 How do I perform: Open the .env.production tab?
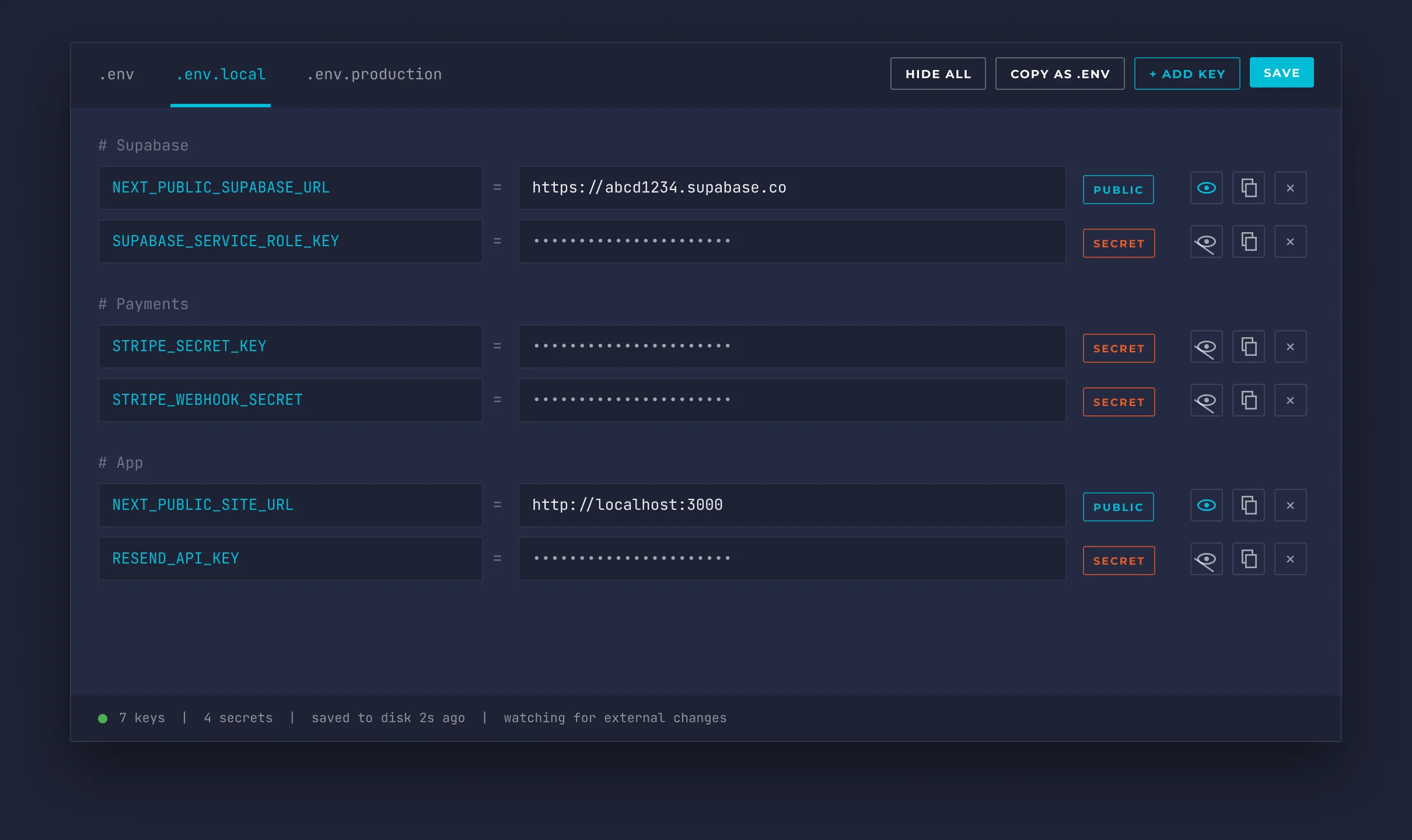[375, 75]
